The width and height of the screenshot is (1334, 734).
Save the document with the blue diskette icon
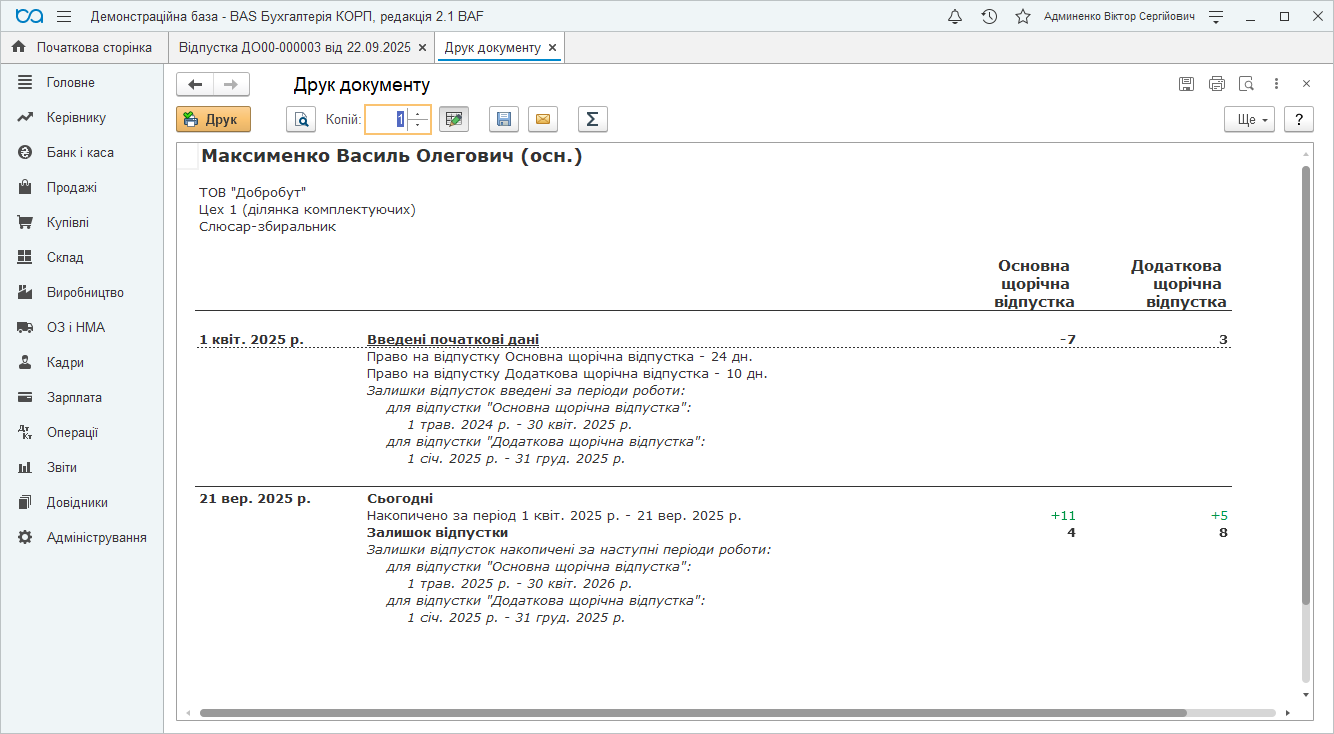[504, 120]
